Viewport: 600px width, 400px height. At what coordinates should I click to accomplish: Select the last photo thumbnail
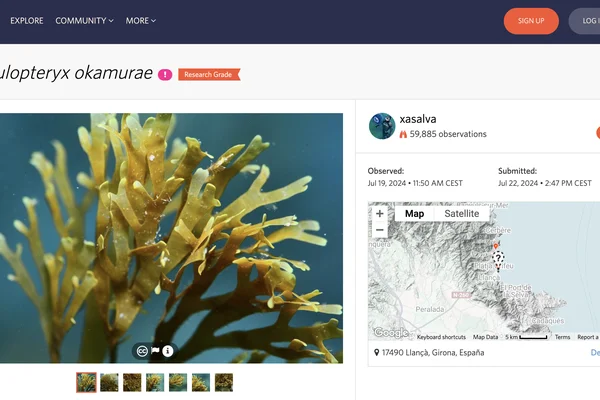[x=224, y=382]
